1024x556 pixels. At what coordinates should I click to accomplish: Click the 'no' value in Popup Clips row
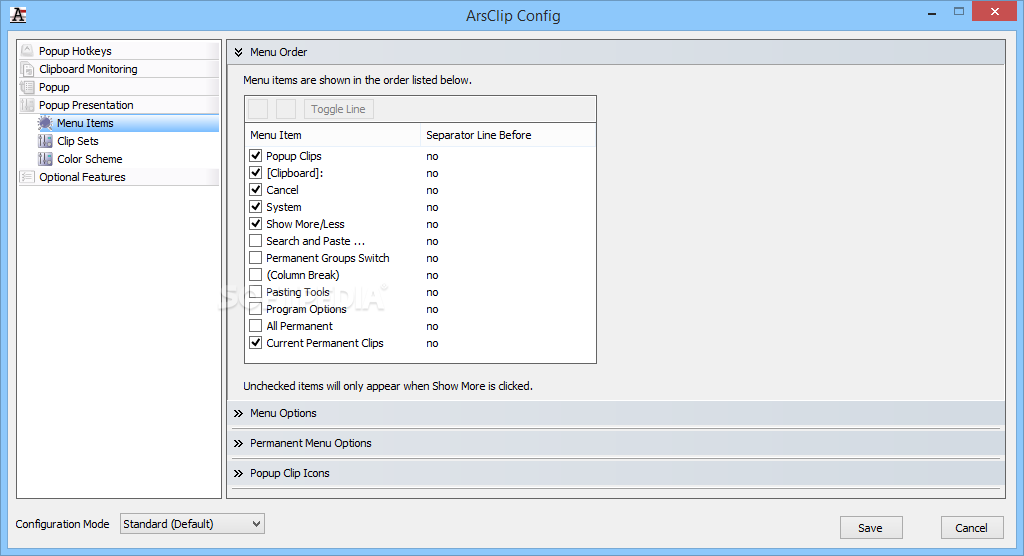pyautogui.click(x=432, y=156)
